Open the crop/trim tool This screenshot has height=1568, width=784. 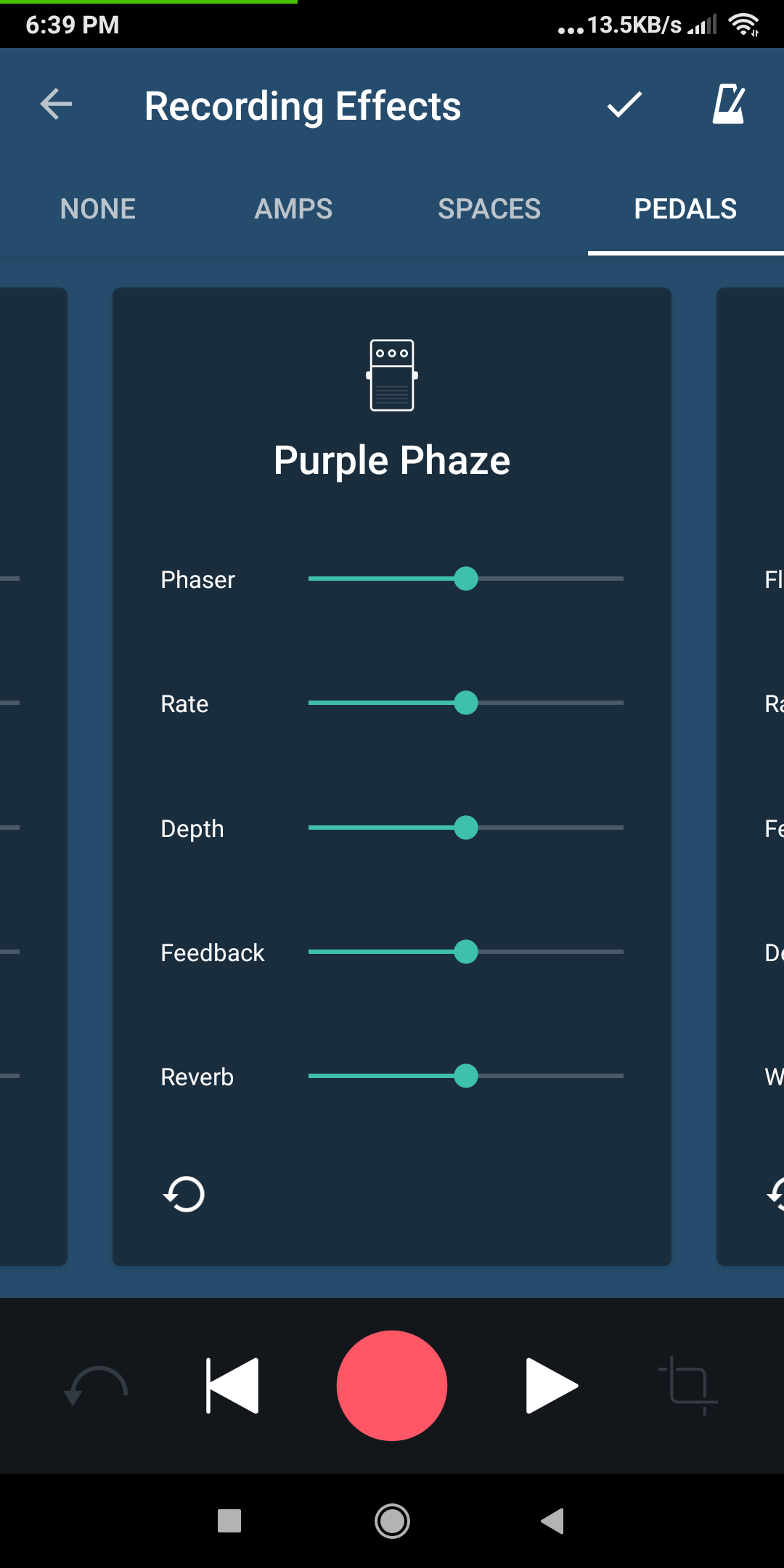[688, 1385]
